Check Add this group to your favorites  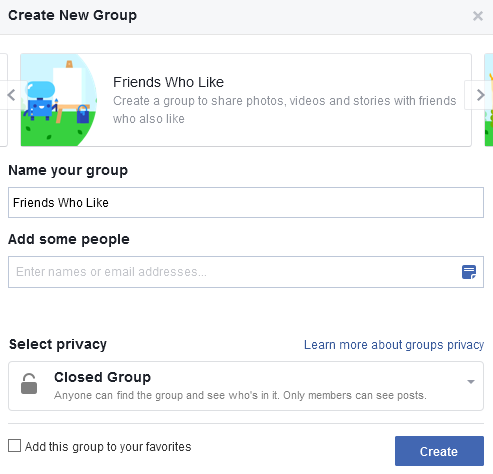(14, 446)
